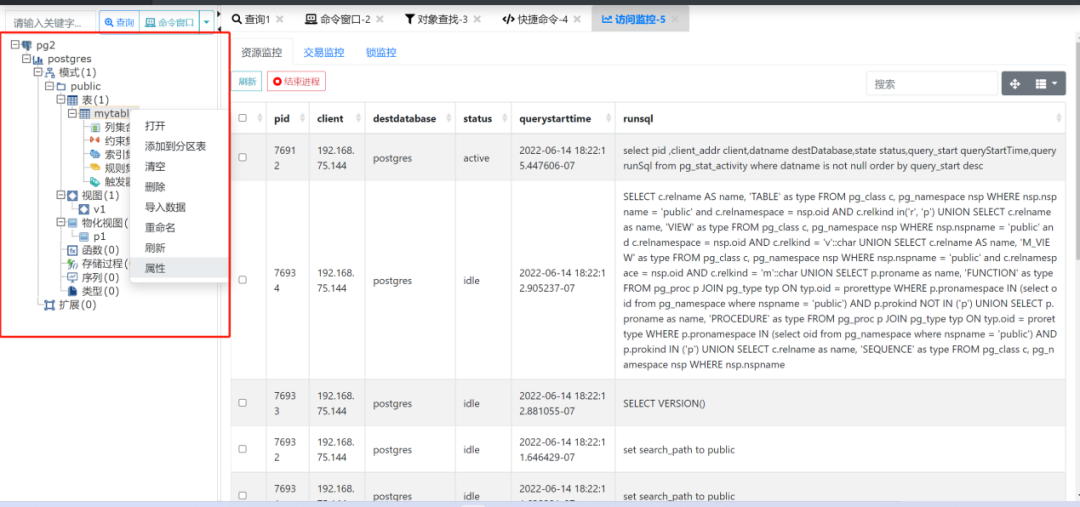Click the 视图(1) views group icon
This screenshot has width=1080, height=507.
(72, 196)
